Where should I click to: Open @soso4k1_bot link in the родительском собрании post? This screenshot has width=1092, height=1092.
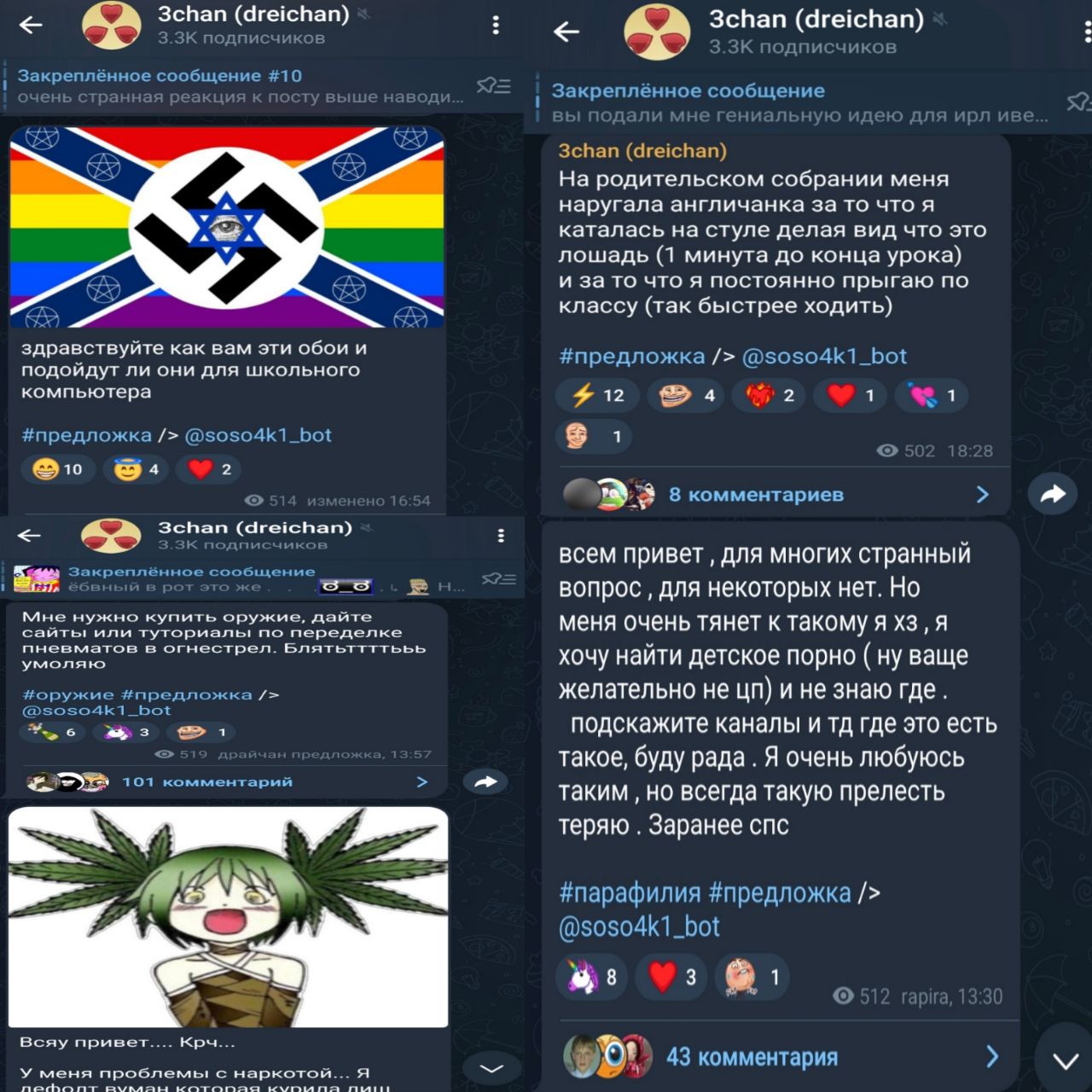pyautogui.click(x=824, y=356)
